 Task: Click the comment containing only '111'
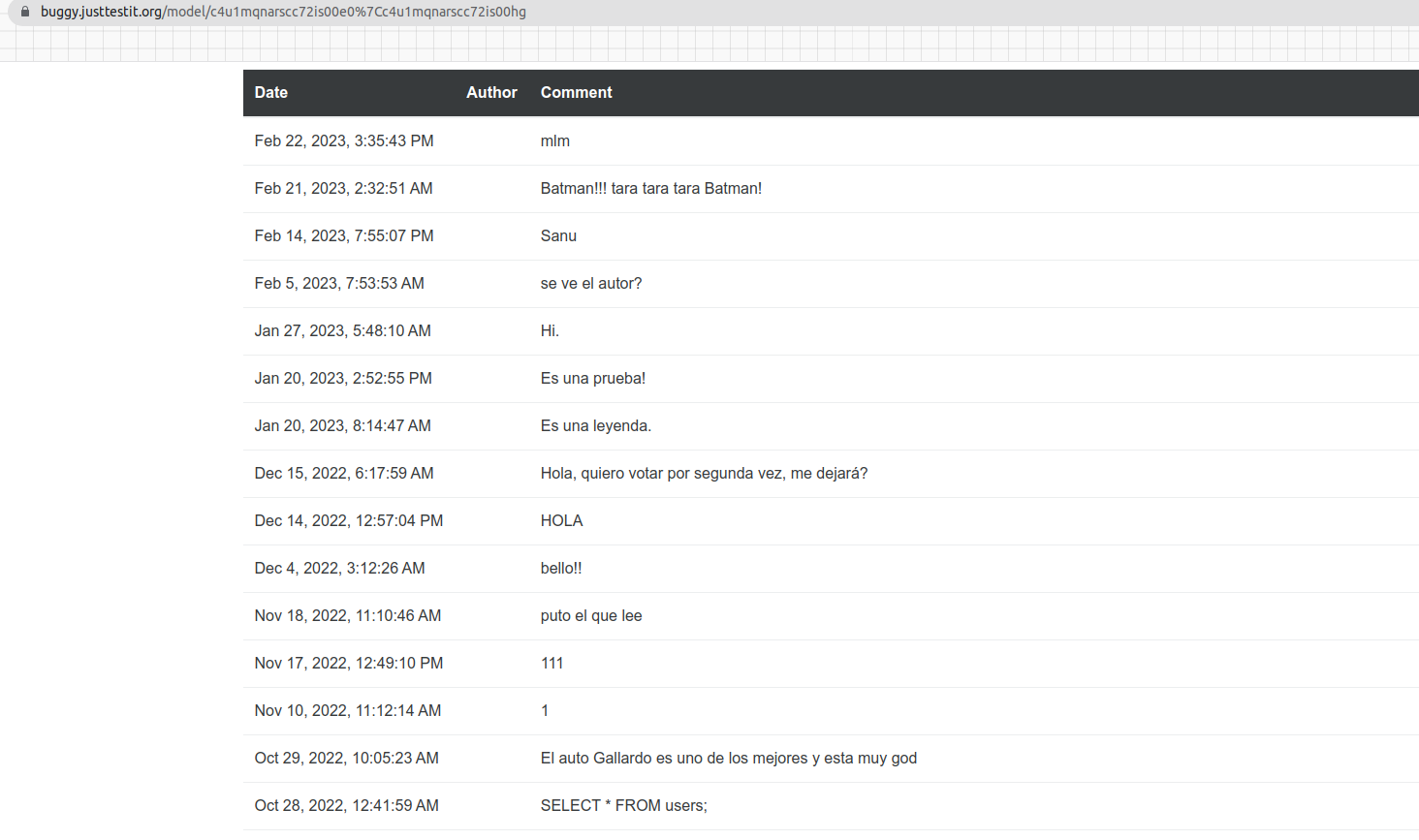click(x=552, y=663)
